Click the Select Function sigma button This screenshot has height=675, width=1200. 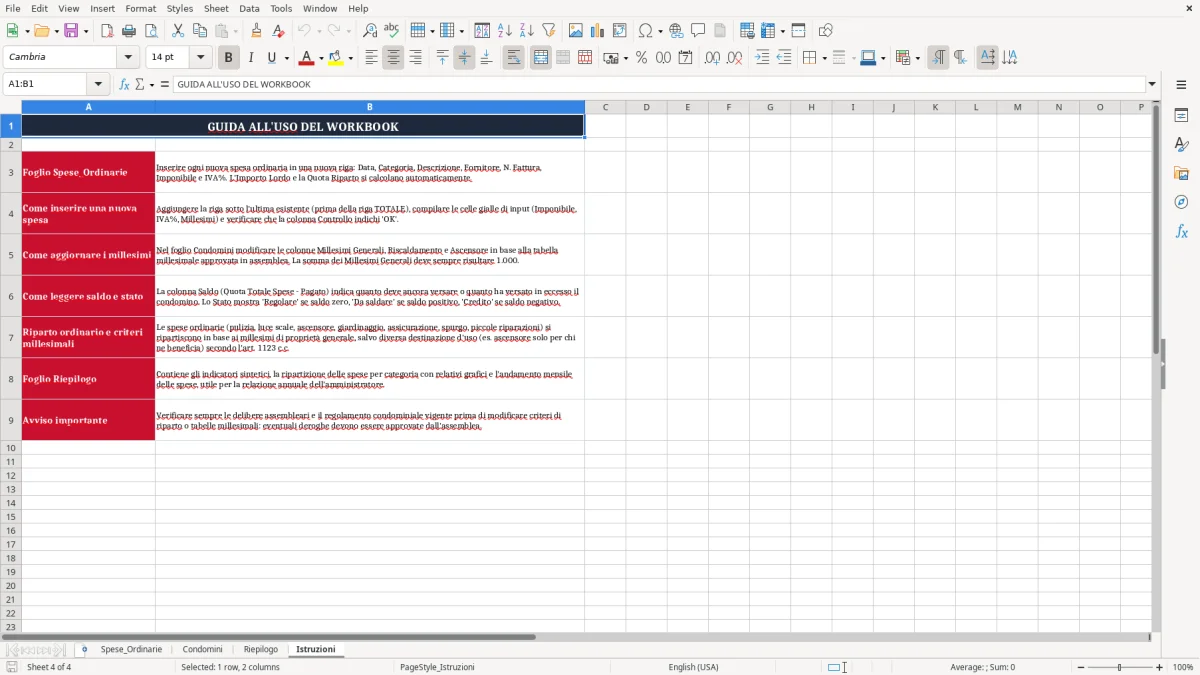tap(140, 84)
